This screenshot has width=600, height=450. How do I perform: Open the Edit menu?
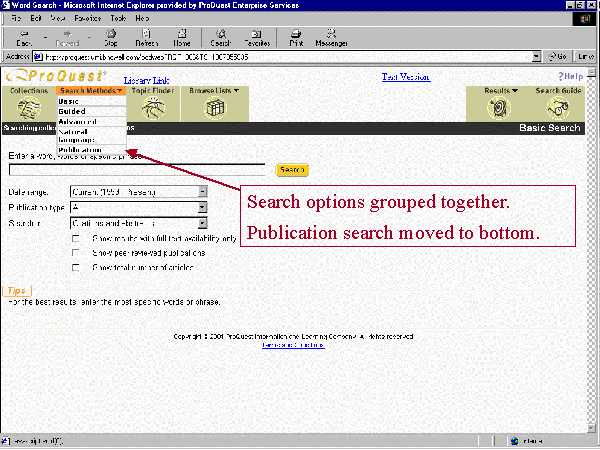click(36, 18)
